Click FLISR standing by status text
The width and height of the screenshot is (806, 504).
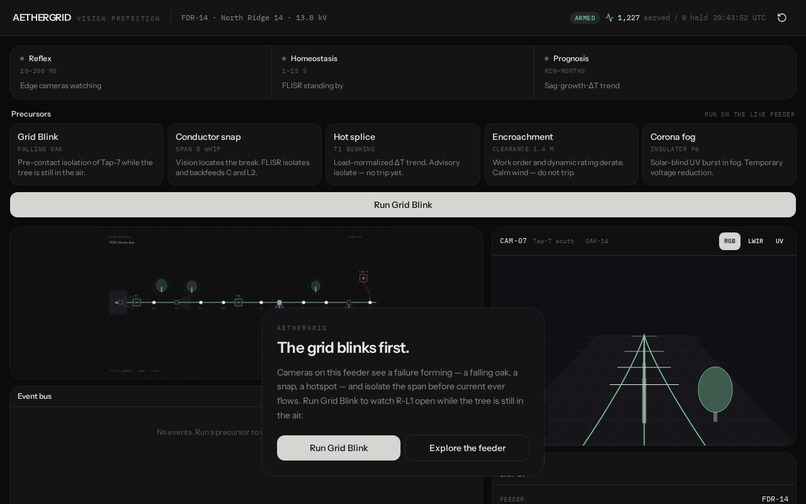click(x=313, y=85)
